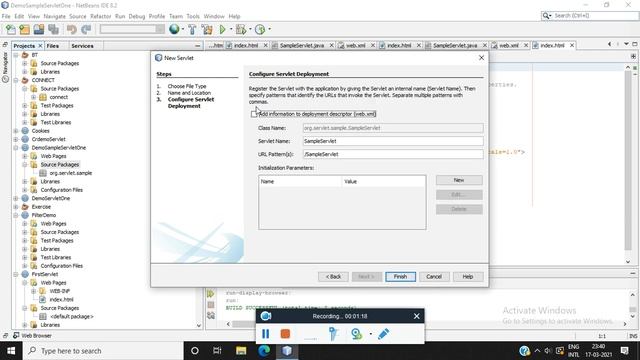
Task: Expand the CrdemoServlet project node
Action: click(16, 139)
